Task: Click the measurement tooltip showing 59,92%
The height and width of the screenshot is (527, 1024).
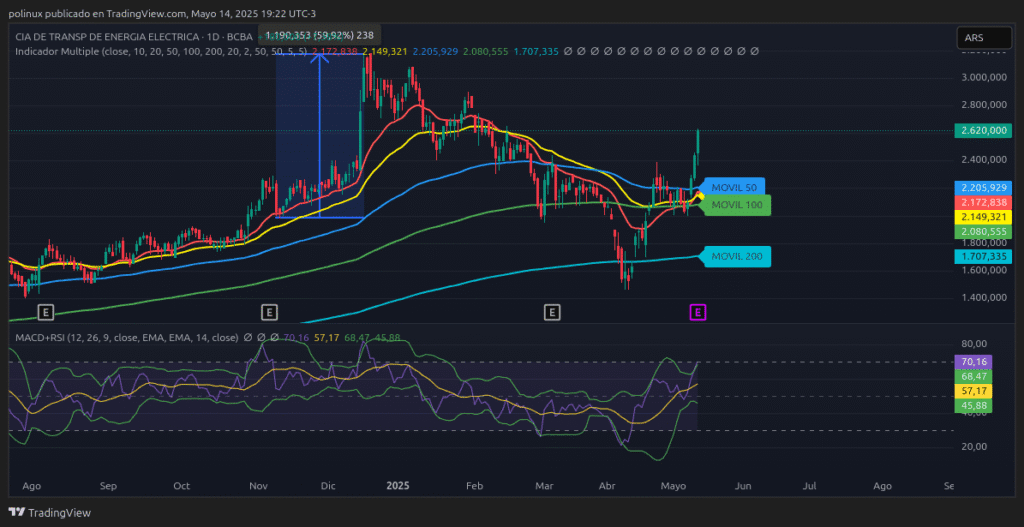Action: click(319, 35)
